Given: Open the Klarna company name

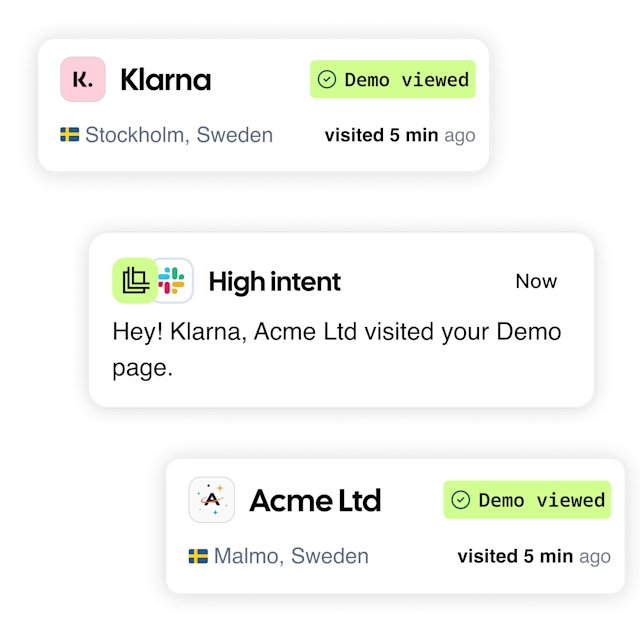Looking at the screenshot, I should tap(166, 80).
